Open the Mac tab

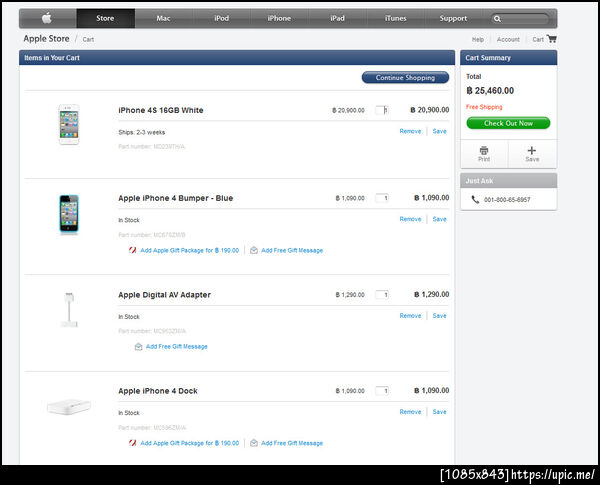(x=163, y=18)
